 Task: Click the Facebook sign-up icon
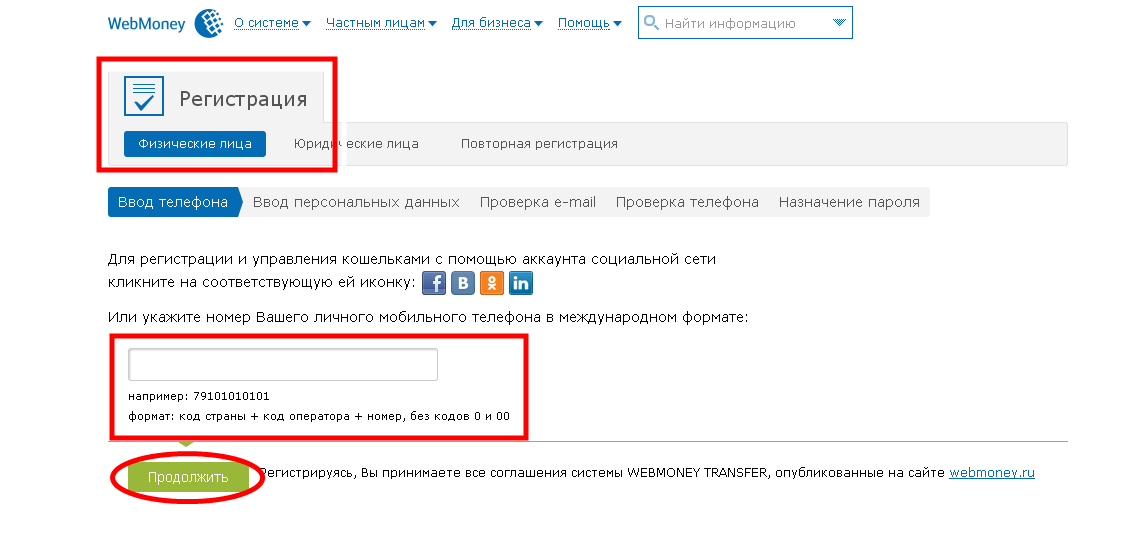[x=434, y=283]
